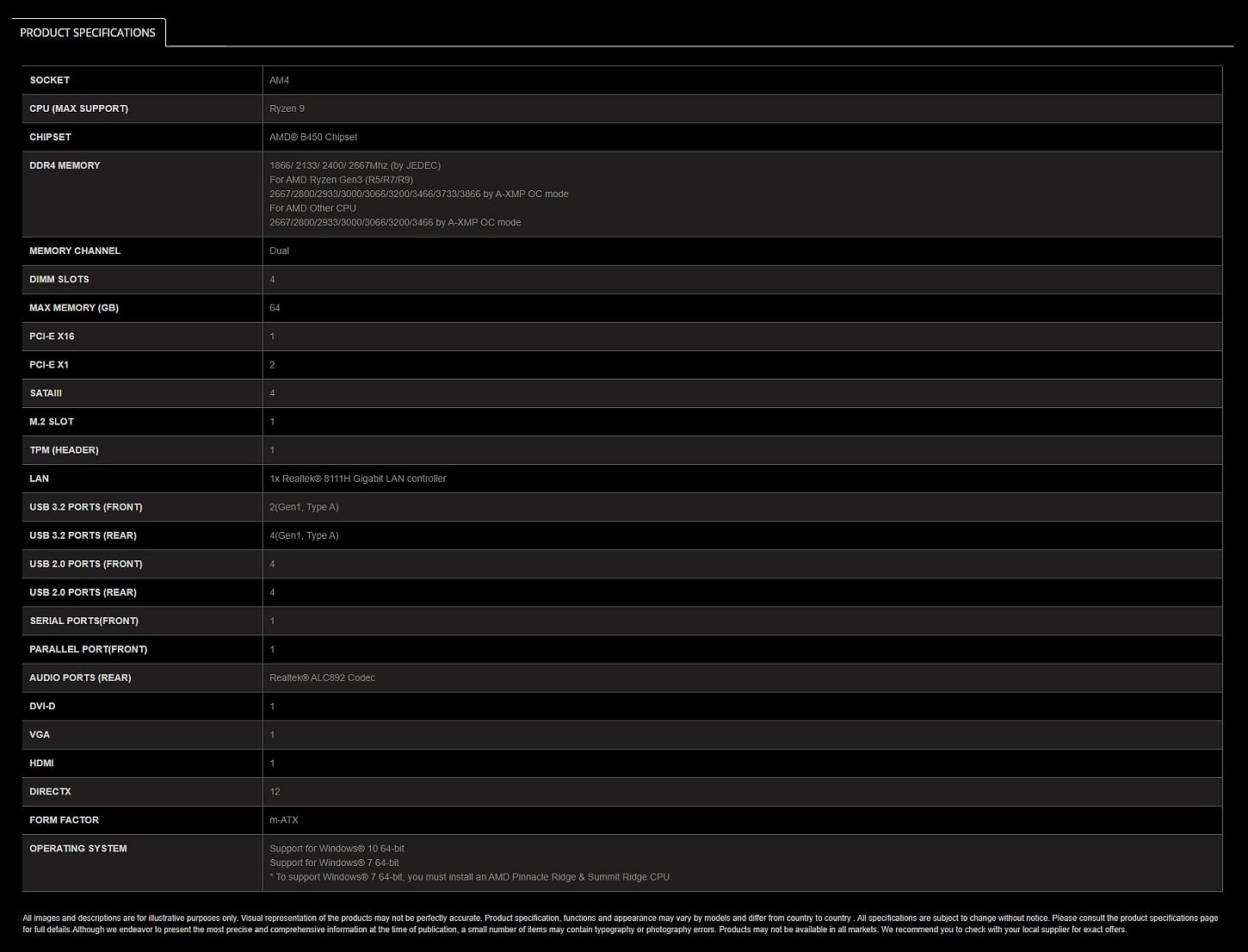Select the PCI-E X16 label
The width and height of the screenshot is (1248, 952).
point(52,336)
